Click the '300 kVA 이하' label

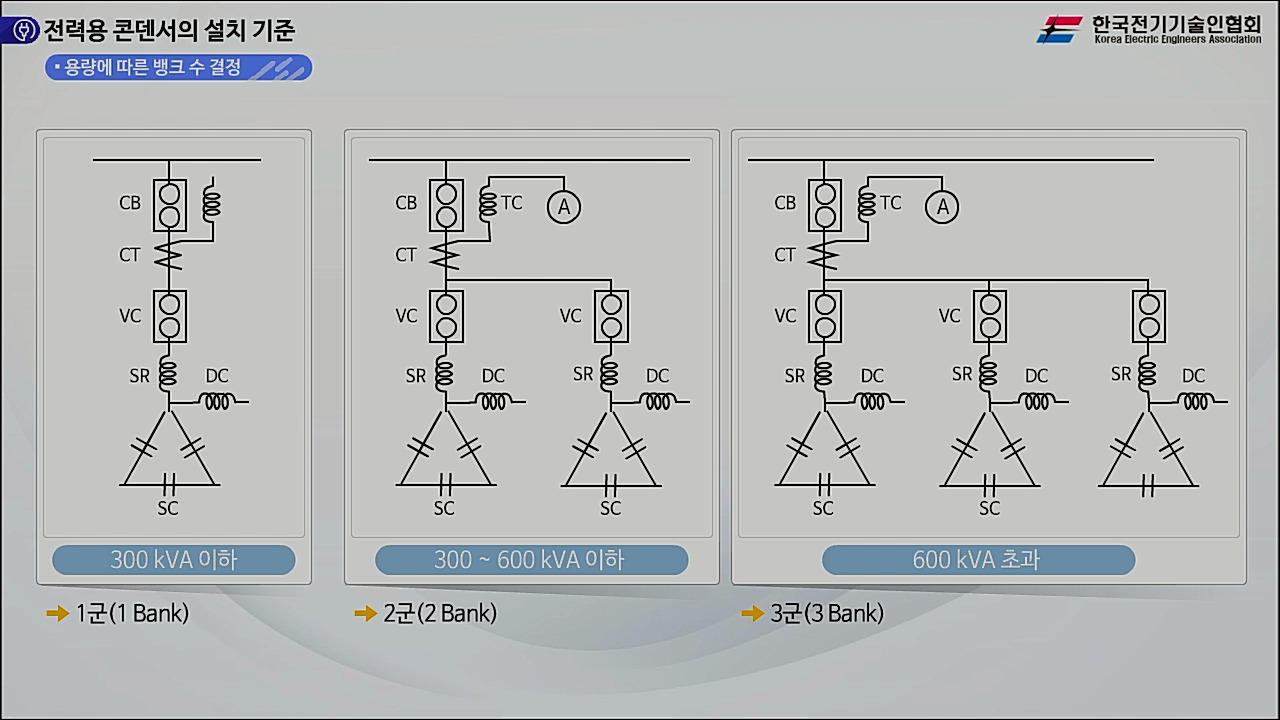[x=174, y=560]
